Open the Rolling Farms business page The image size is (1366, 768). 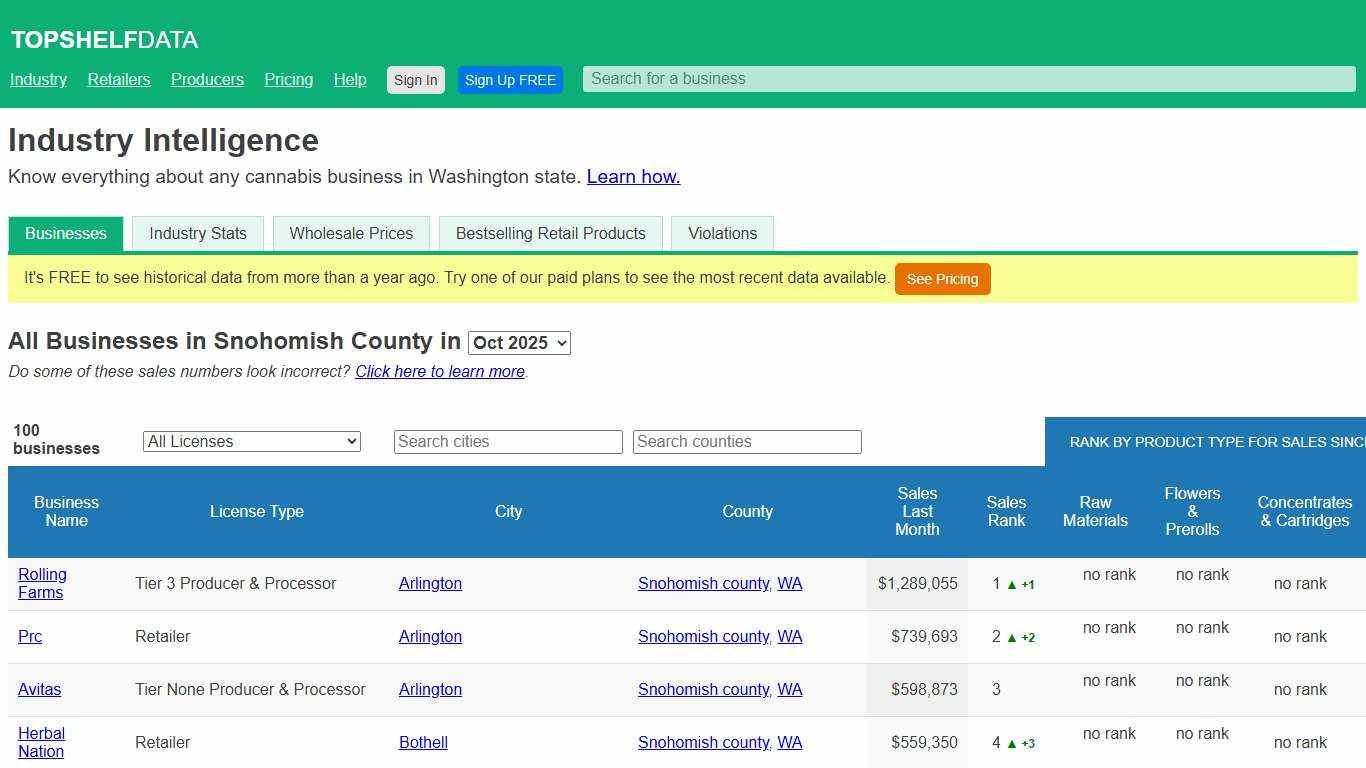click(42, 583)
